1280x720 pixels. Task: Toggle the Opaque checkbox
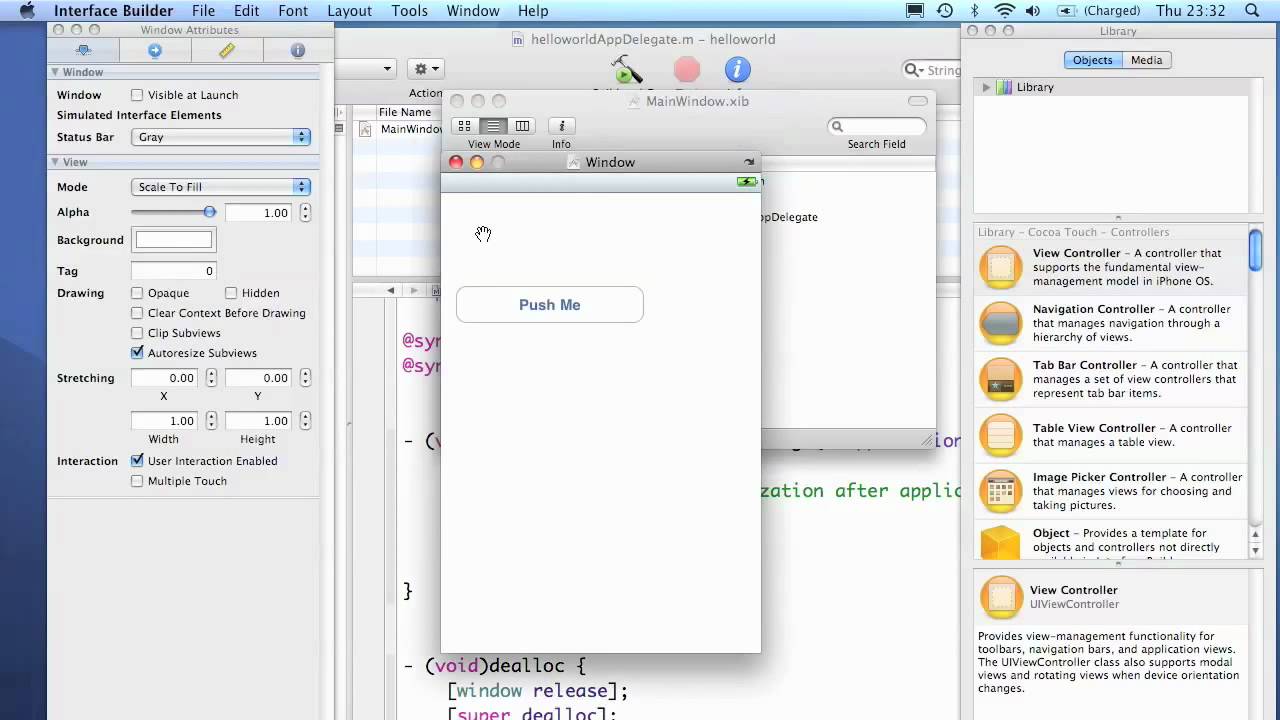137,293
